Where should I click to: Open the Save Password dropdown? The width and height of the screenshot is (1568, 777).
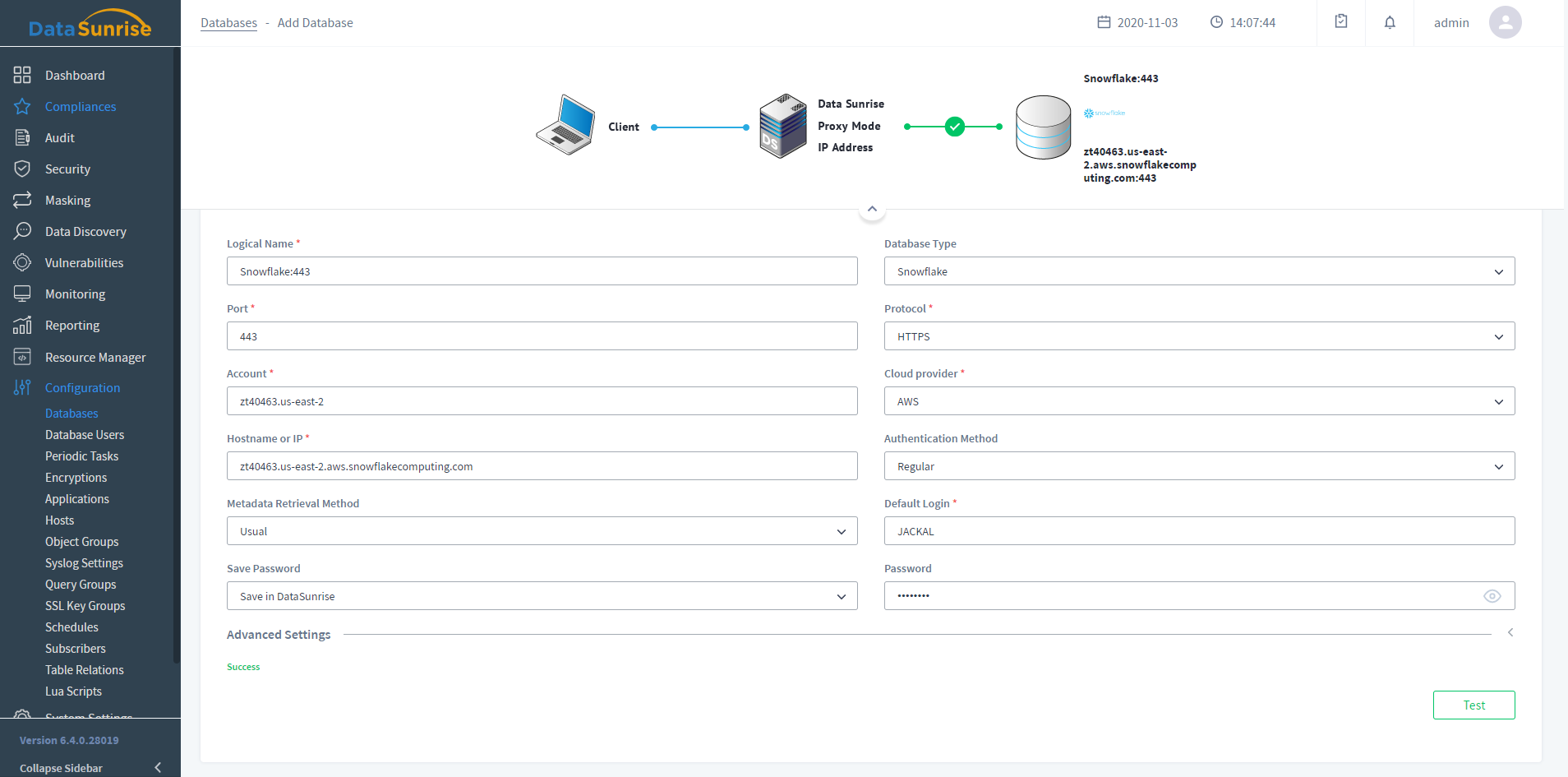(x=542, y=596)
